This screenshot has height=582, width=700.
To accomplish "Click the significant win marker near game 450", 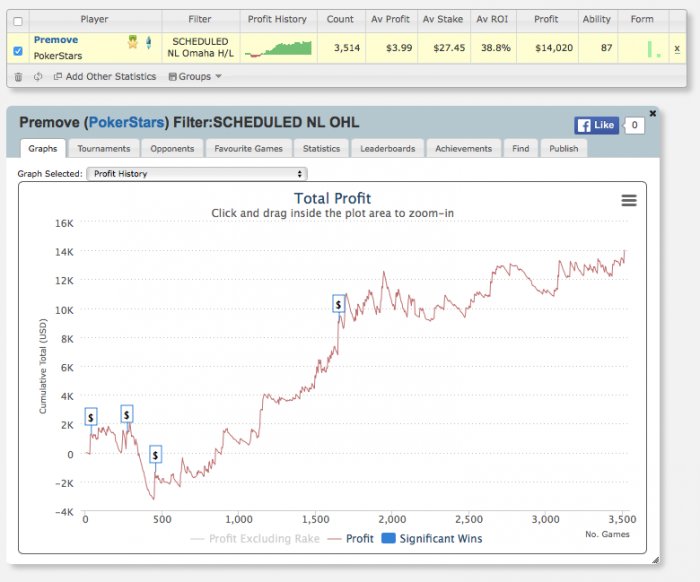I will click(x=155, y=455).
